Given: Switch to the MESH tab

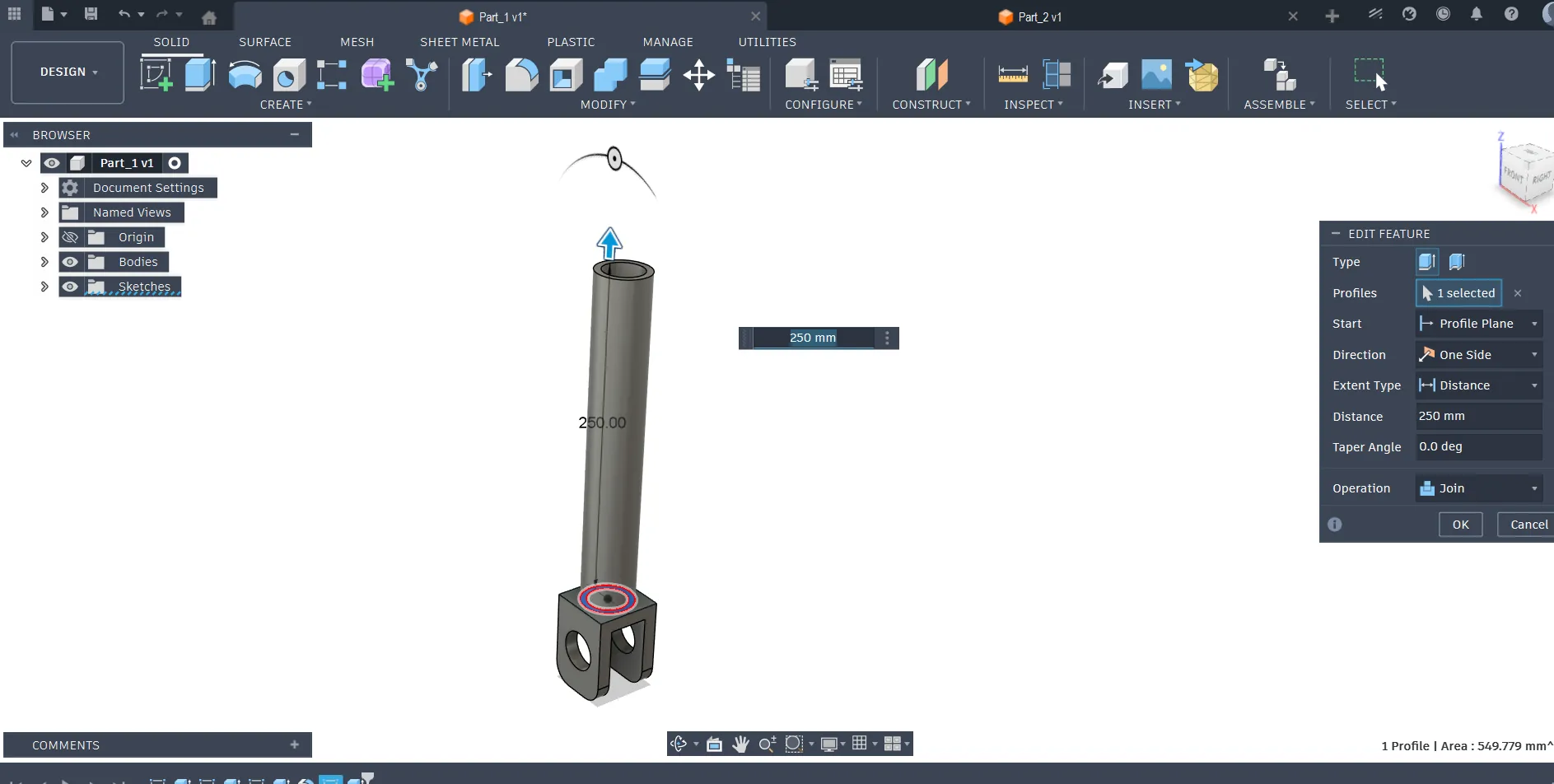Looking at the screenshot, I should pyautogui.click(x=357, y=42).
